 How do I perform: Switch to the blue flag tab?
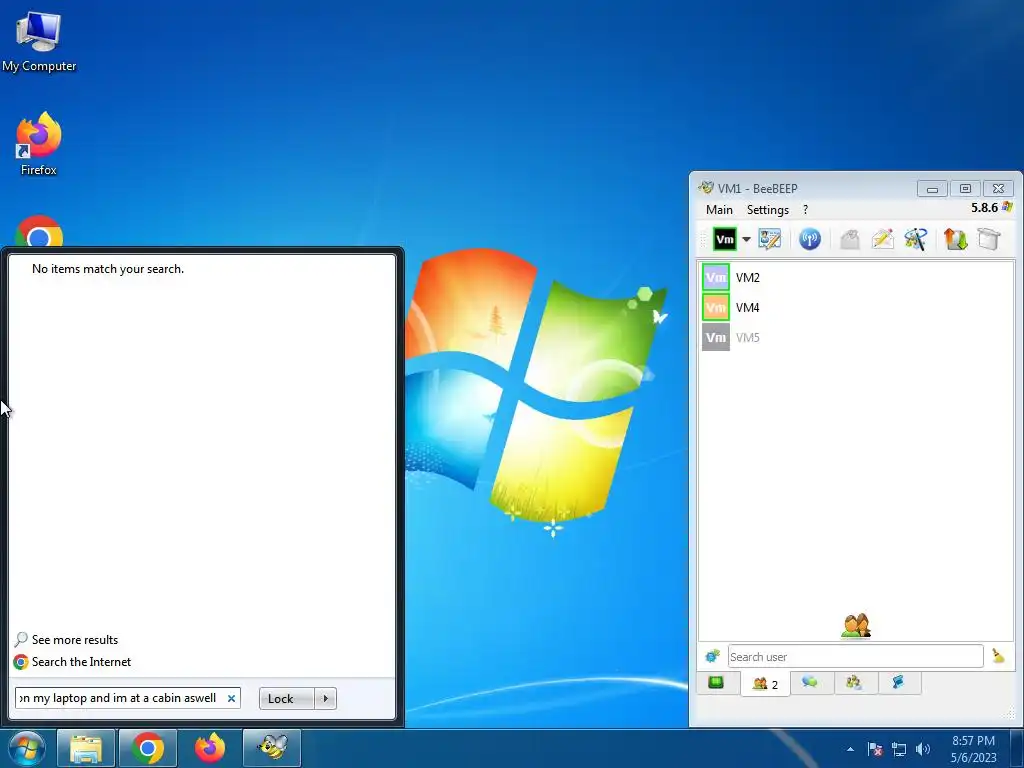pos(899,682)
